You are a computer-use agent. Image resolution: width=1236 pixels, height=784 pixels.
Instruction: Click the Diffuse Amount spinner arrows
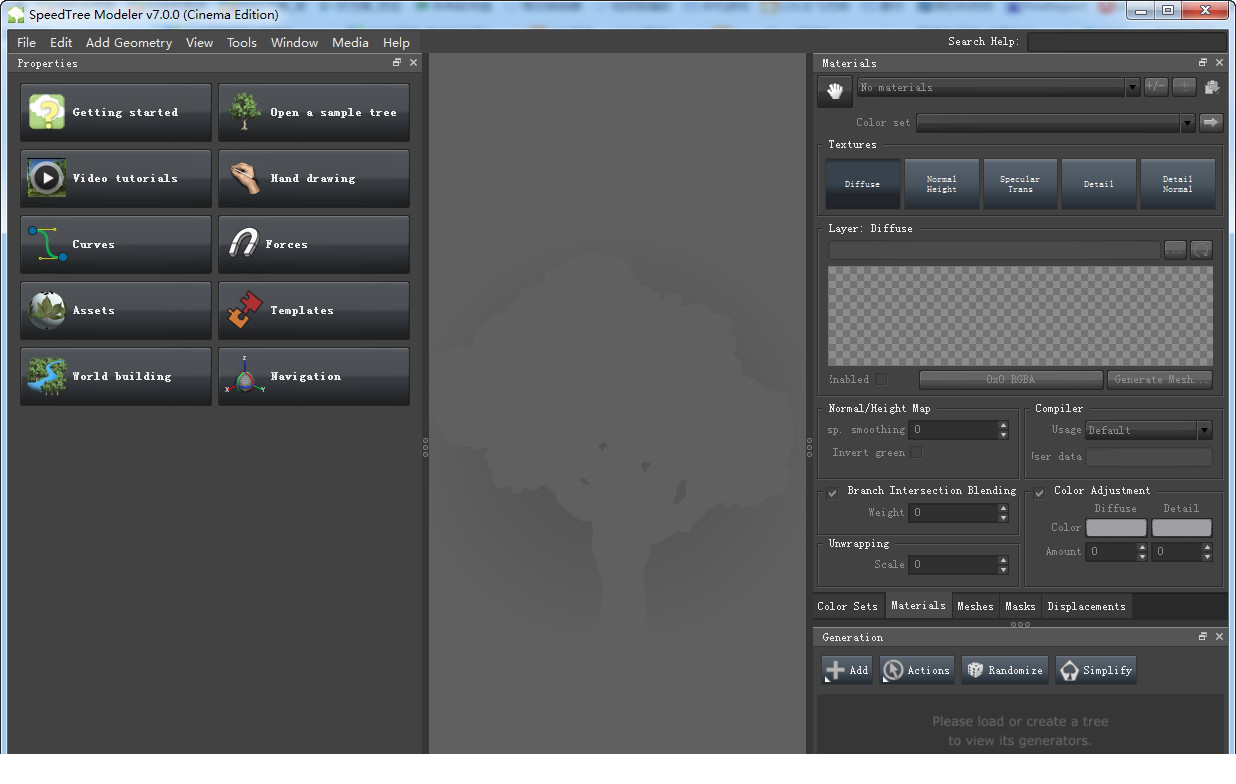coord(1142,551)
